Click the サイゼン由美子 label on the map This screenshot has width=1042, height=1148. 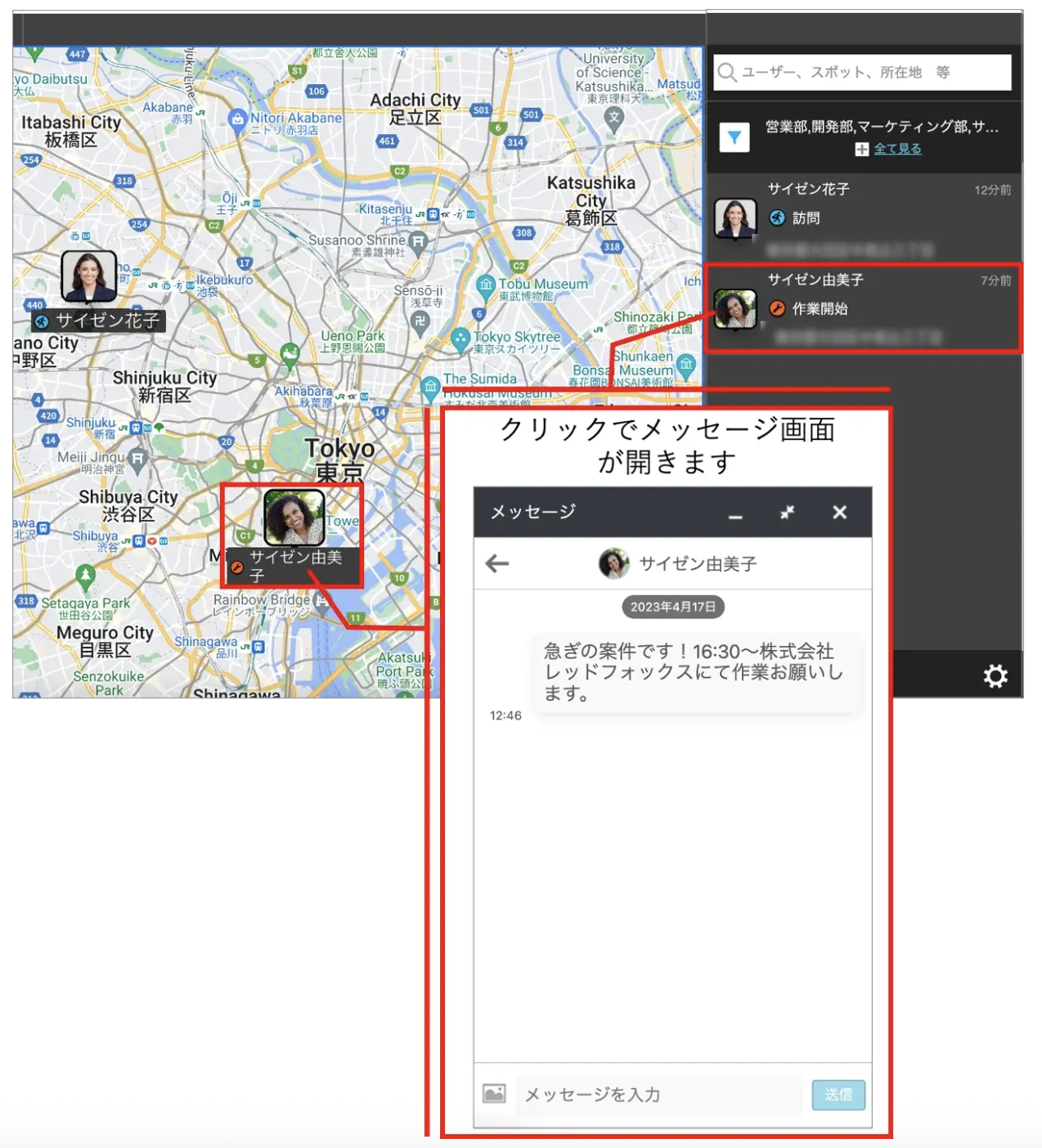click(x=294, y=566)
